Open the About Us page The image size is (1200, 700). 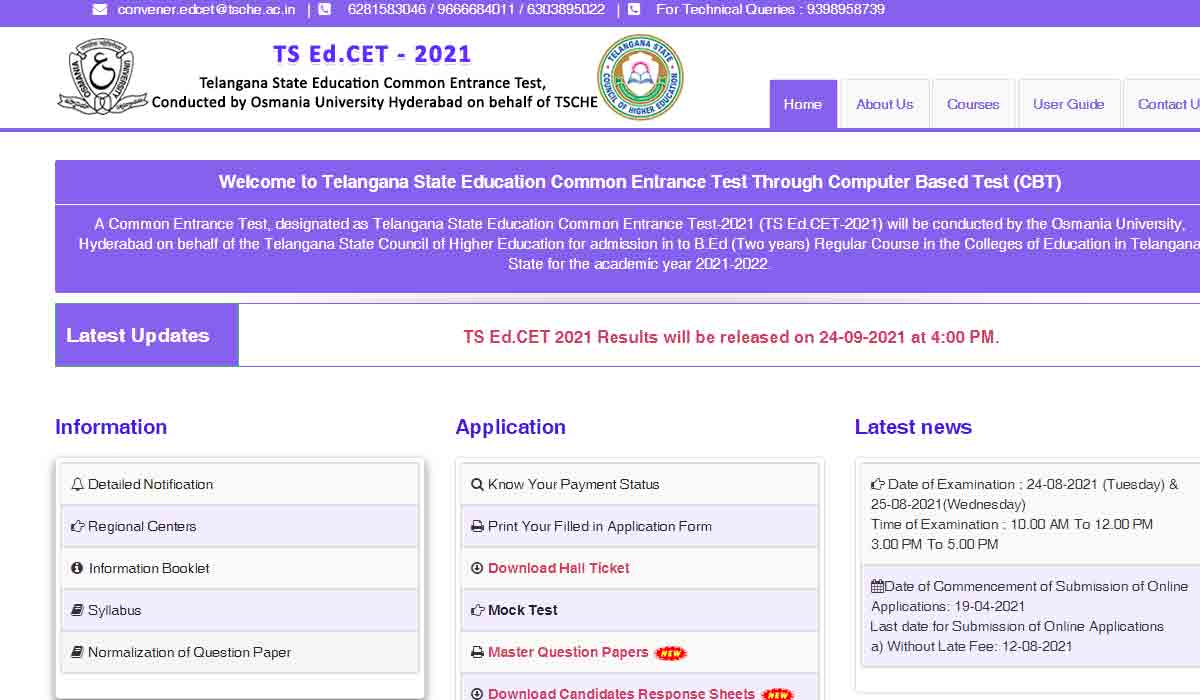point(884,104)
